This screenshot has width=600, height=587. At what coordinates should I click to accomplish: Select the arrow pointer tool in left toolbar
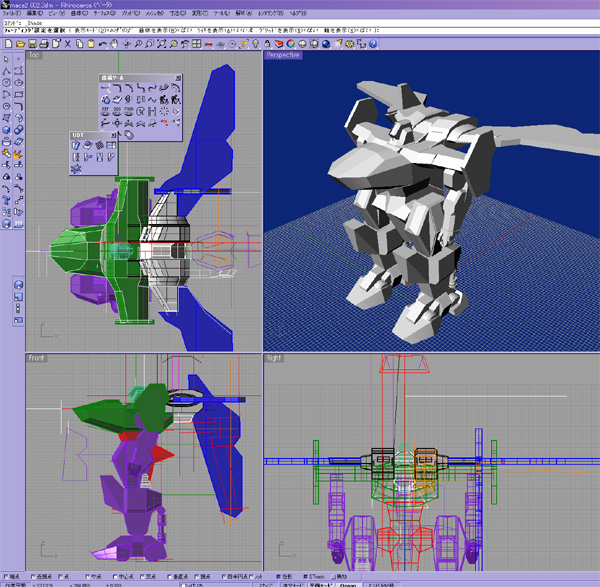(7, 59)
